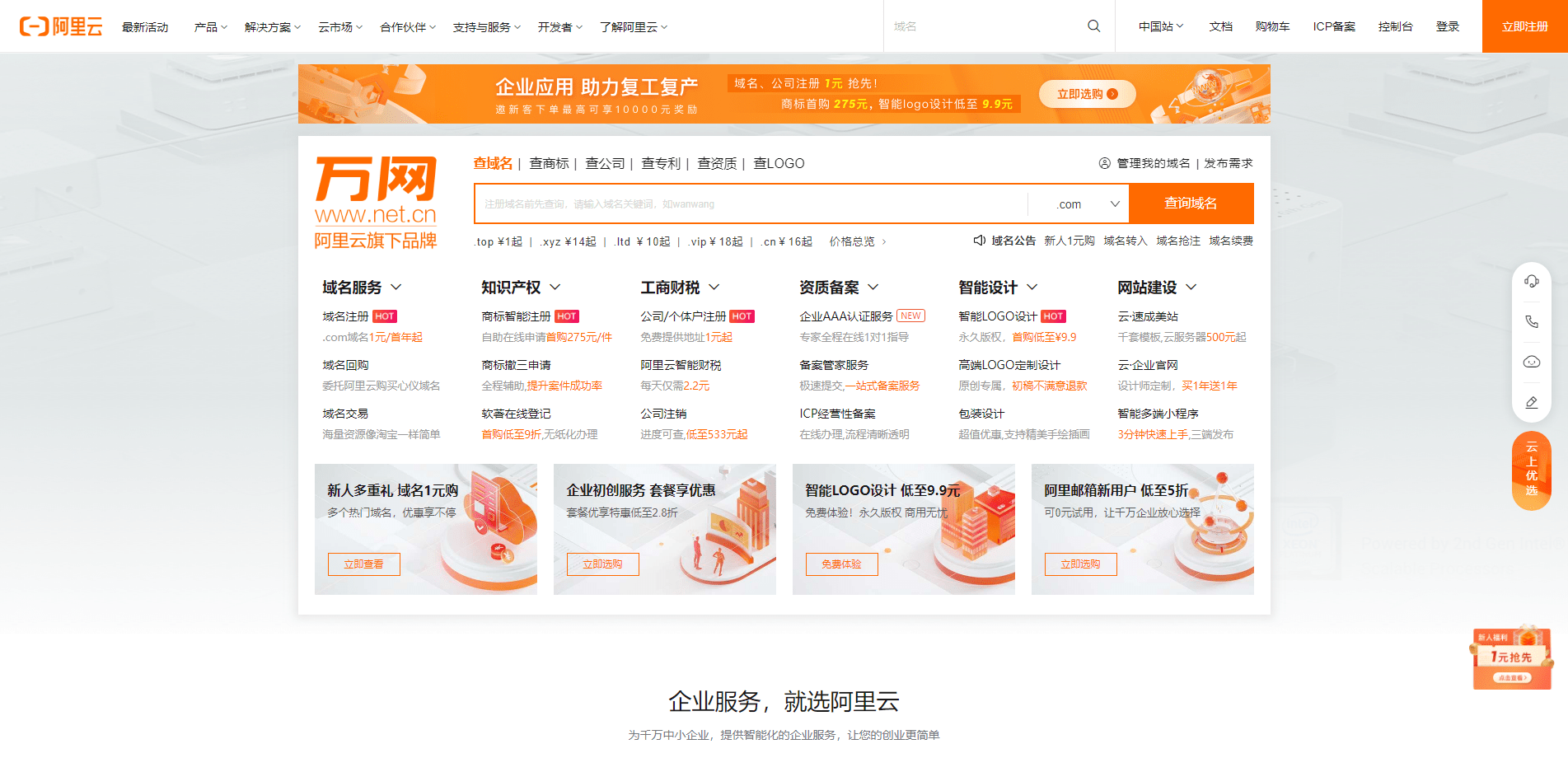Click the 立即注册 button
The image size is (1568, 772).
coord(1524,26)
